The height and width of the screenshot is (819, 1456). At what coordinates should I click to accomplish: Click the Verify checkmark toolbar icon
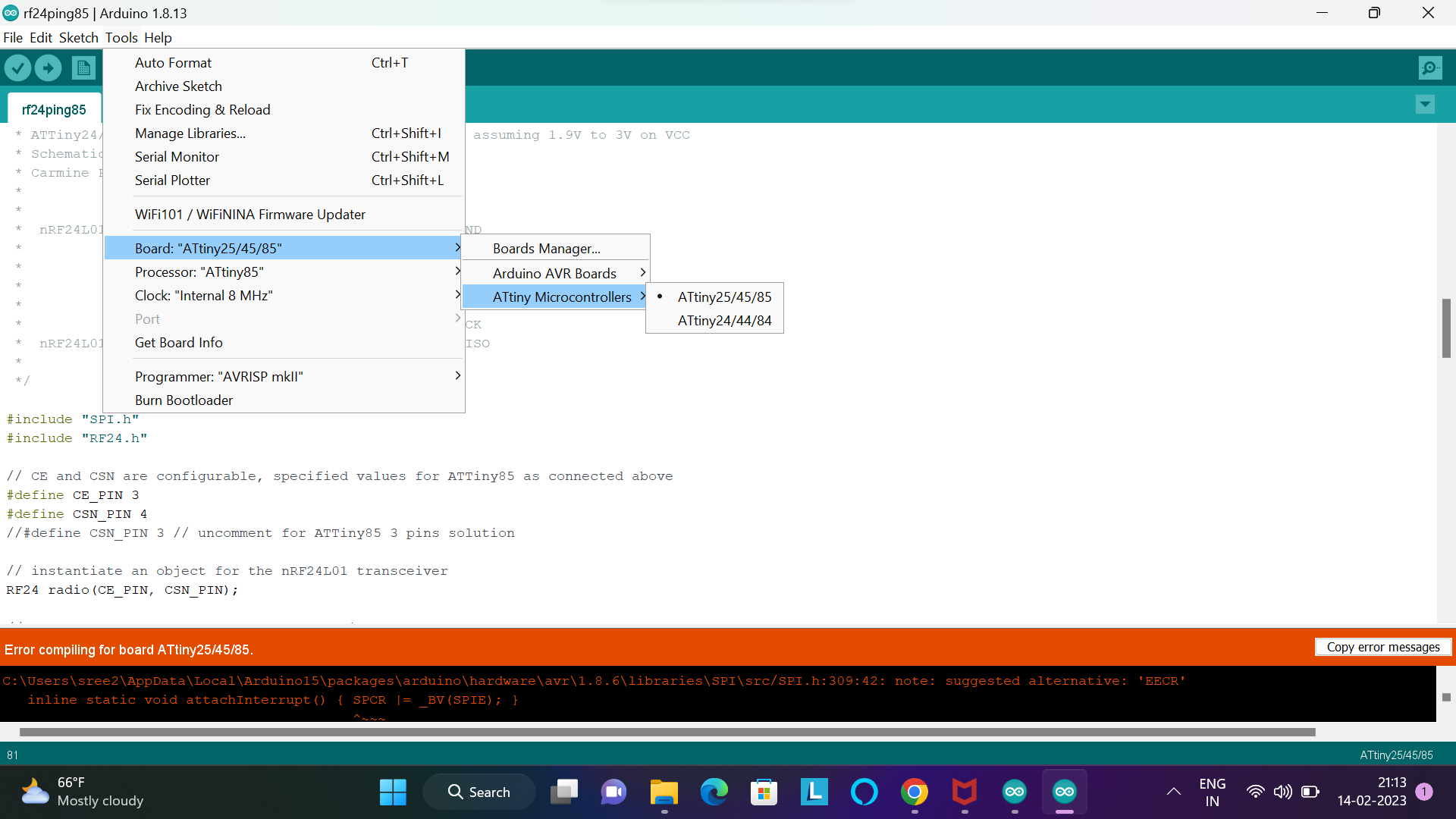17,68
